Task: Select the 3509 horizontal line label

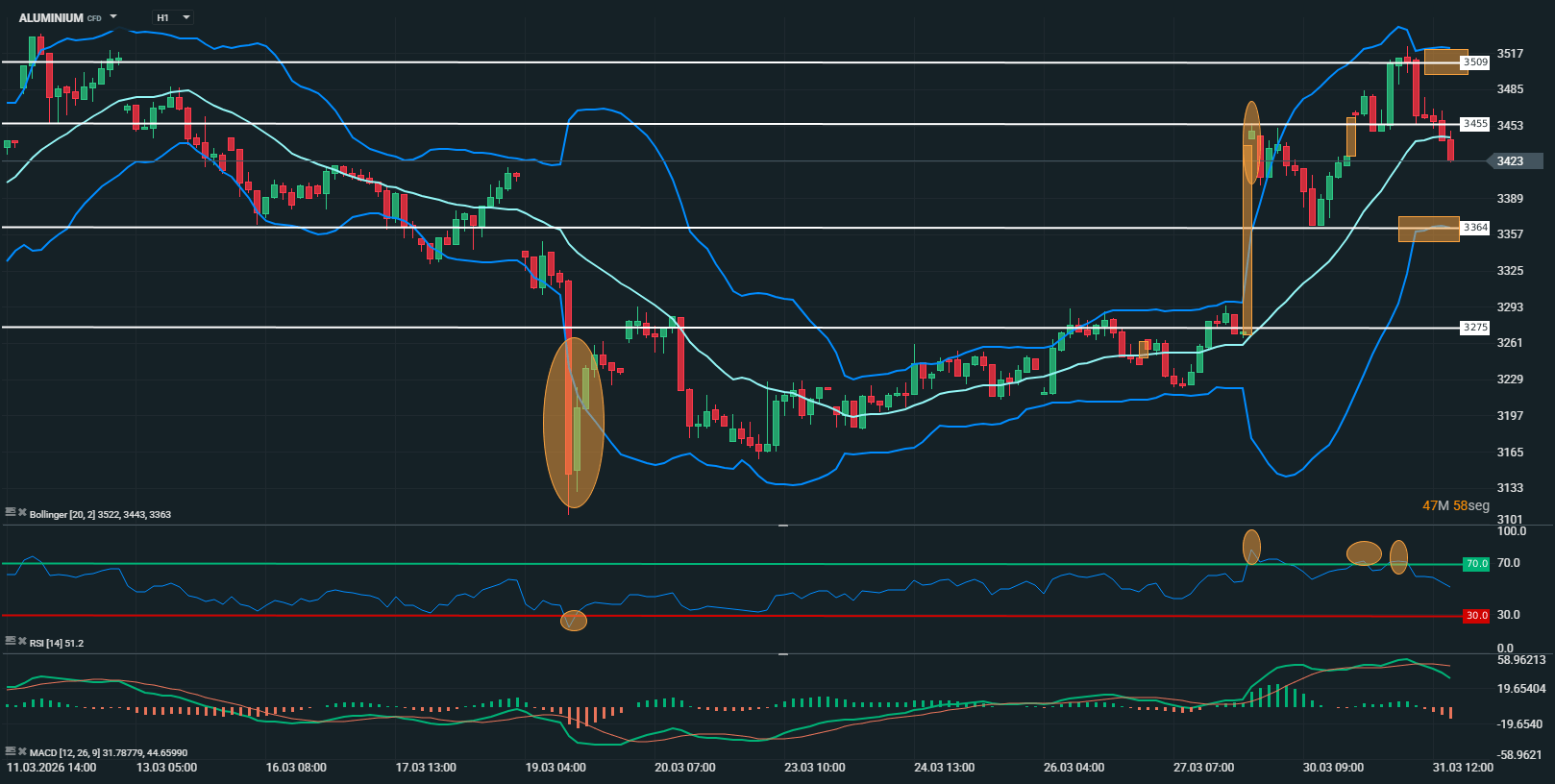Action: (1474, 62)
